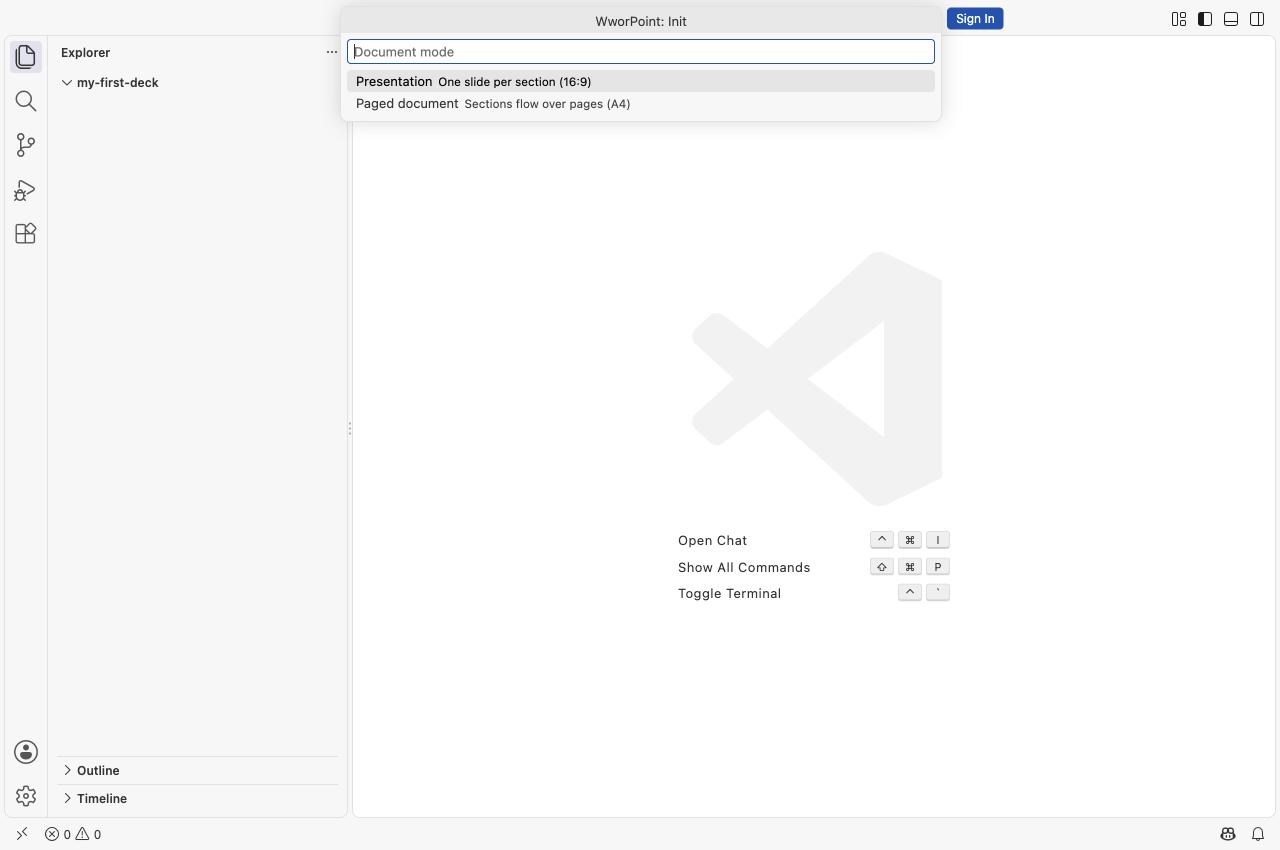This screenshot has height=850, width=1280.
Task: Open the Extensions view icon
Action: [x=26, y=233]
